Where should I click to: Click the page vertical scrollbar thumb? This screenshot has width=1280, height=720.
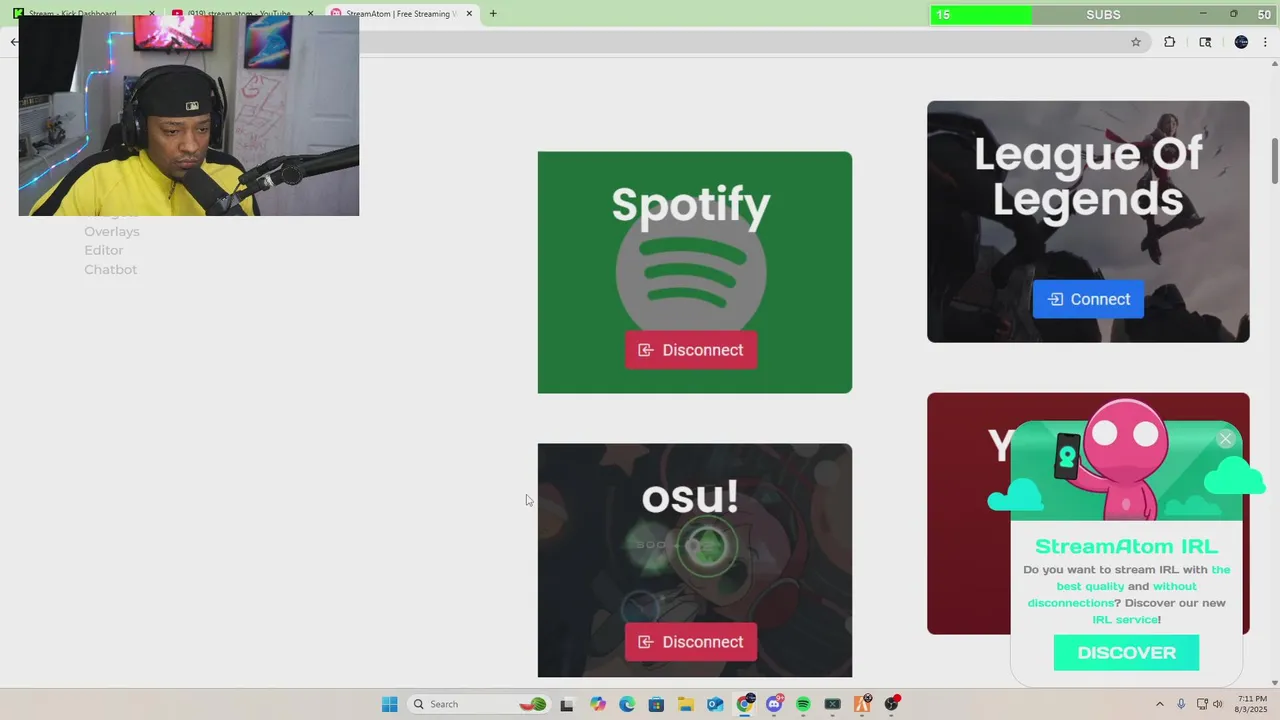click(1274, 162)
